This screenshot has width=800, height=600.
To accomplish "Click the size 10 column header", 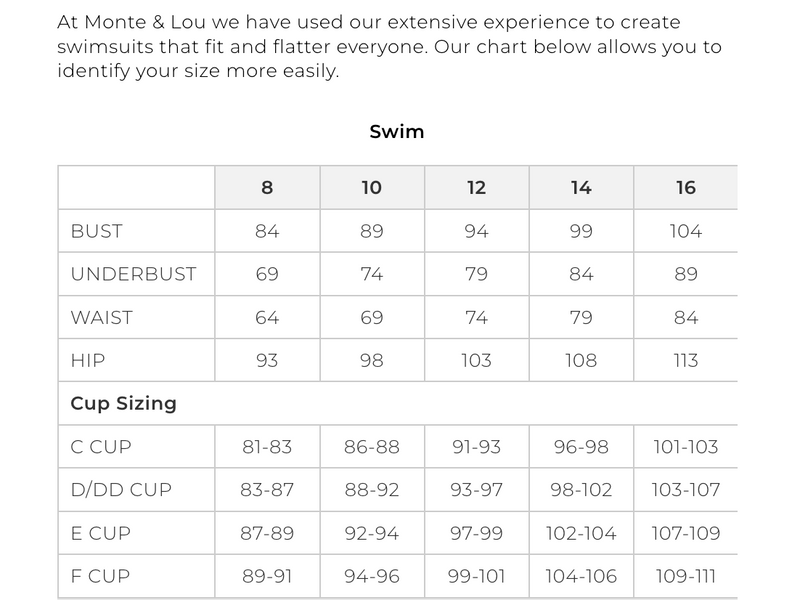I will (371, 188).
